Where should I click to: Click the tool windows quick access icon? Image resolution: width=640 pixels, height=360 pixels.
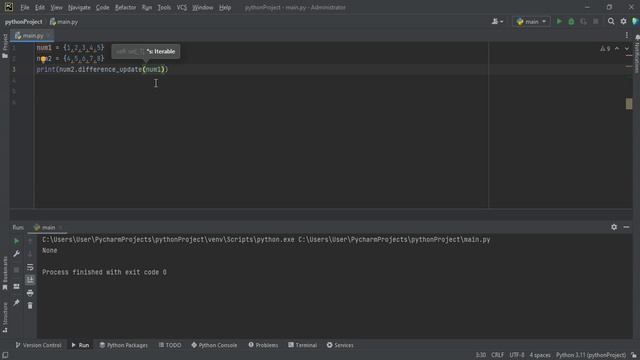5,356
